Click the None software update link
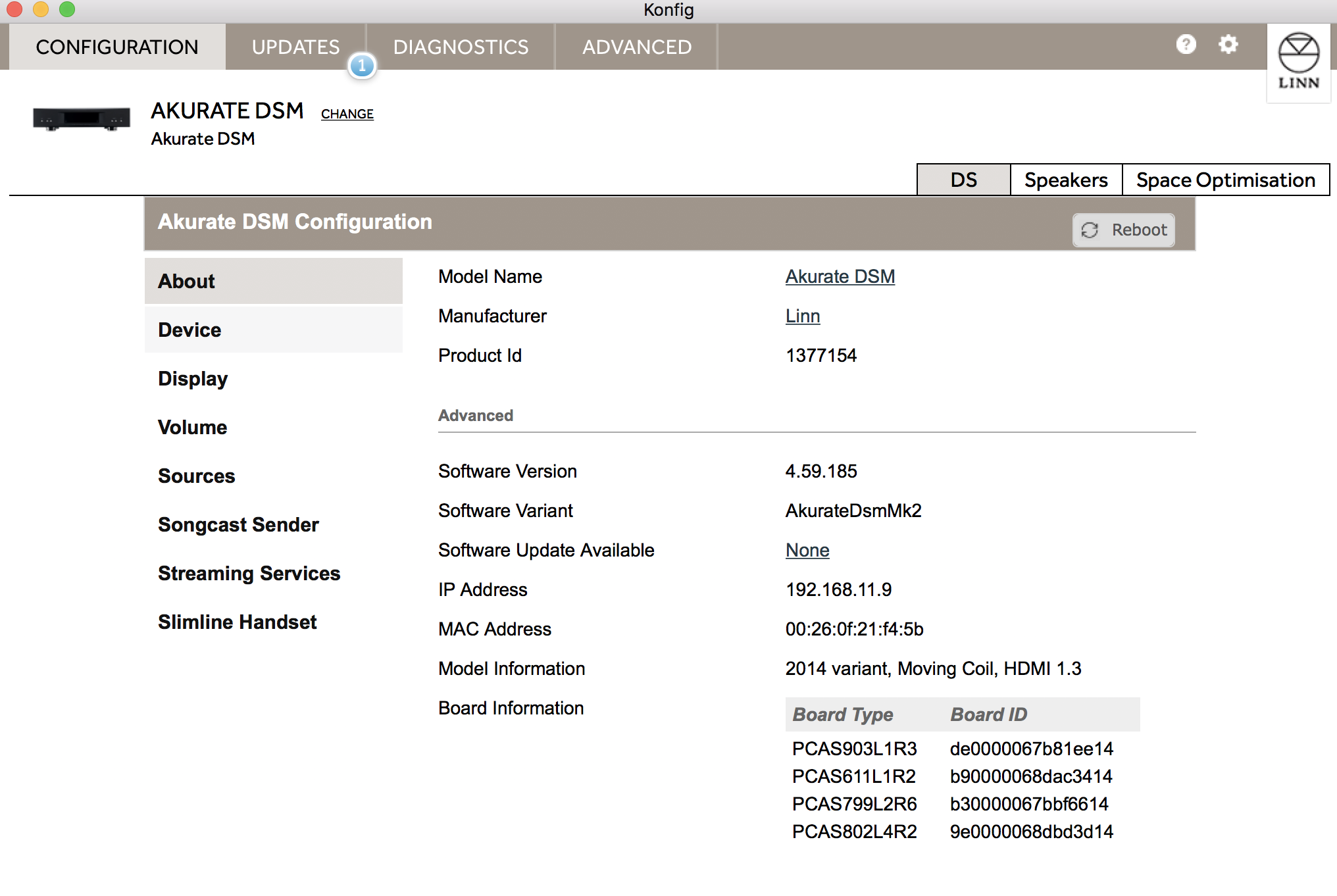 (x=807, y=550)
